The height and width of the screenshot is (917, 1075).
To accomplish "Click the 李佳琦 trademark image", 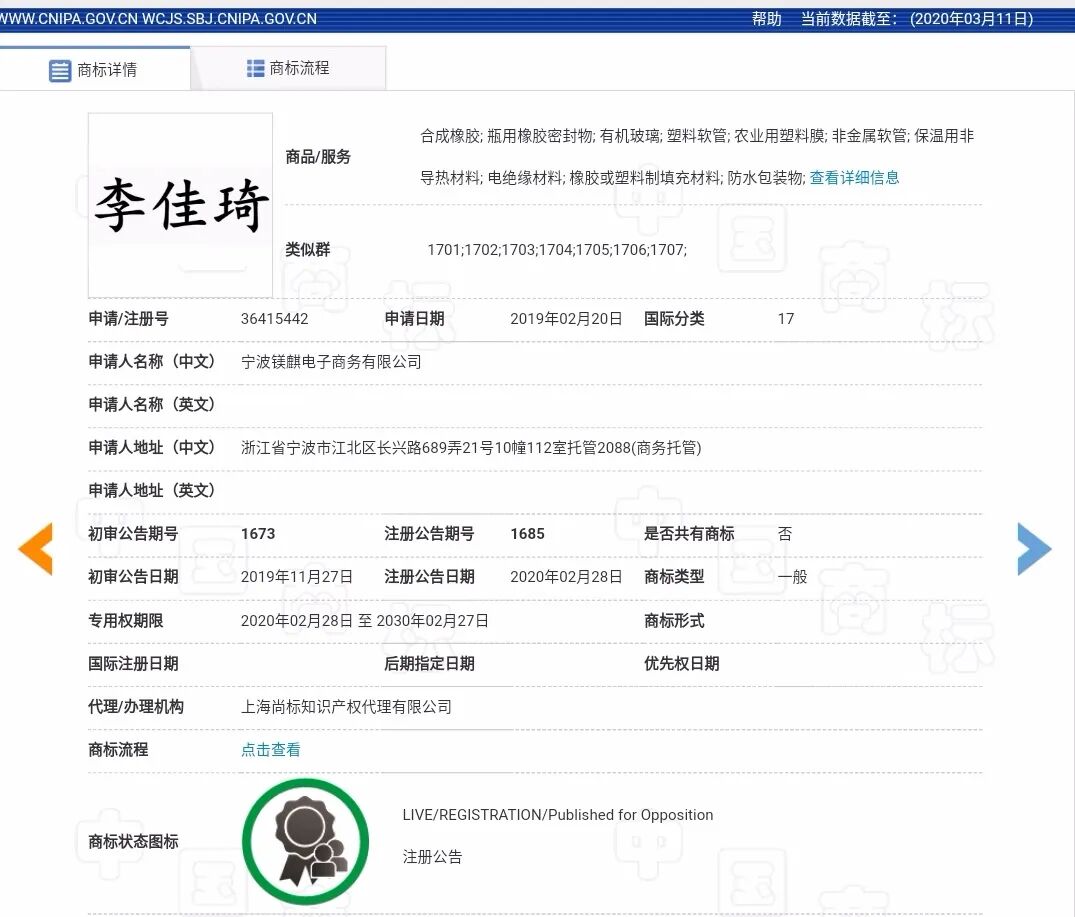I will click(x=180, y=205).
